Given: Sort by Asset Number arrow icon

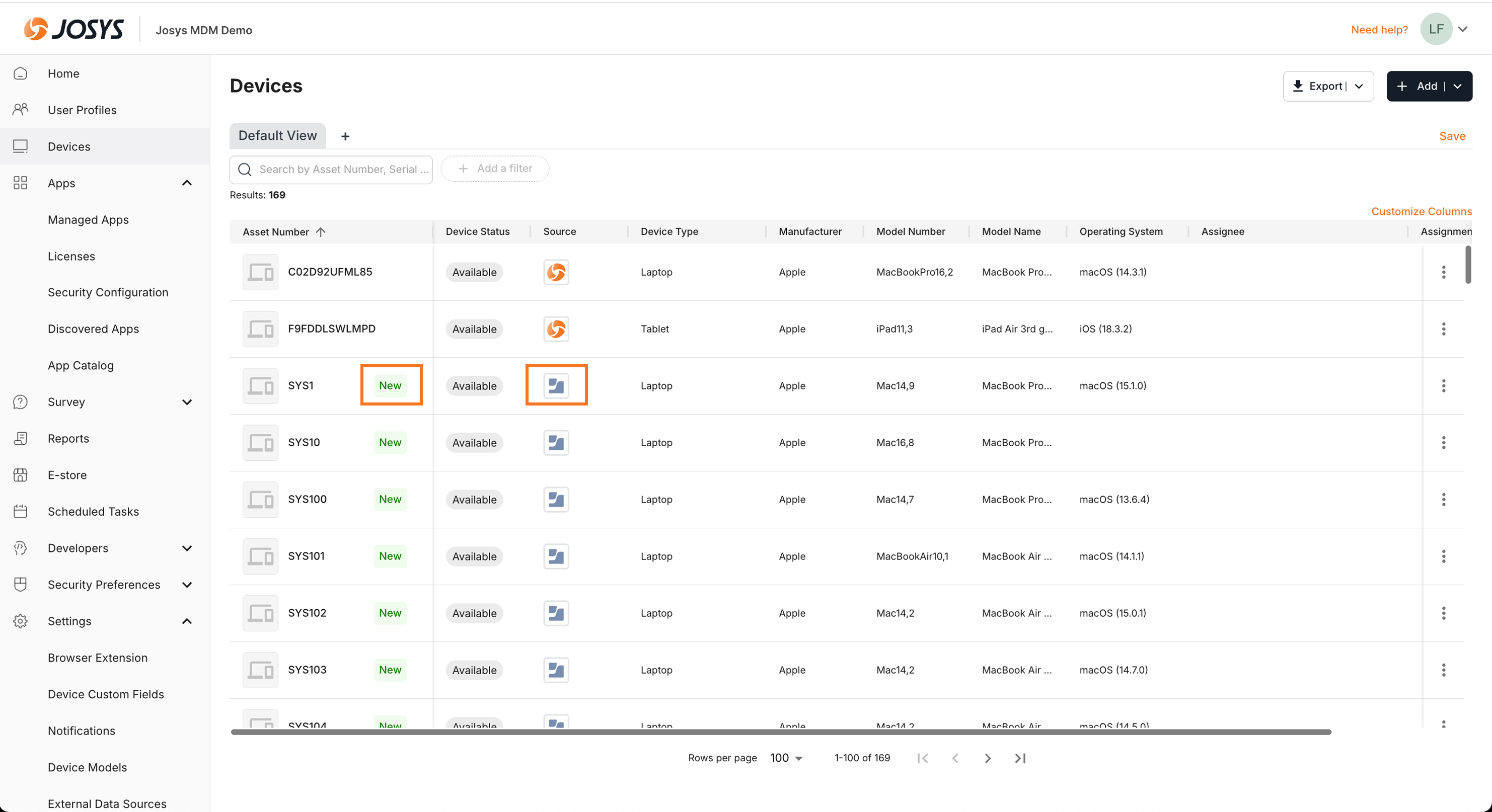Looking at the screenshot, I should (321, 232).
